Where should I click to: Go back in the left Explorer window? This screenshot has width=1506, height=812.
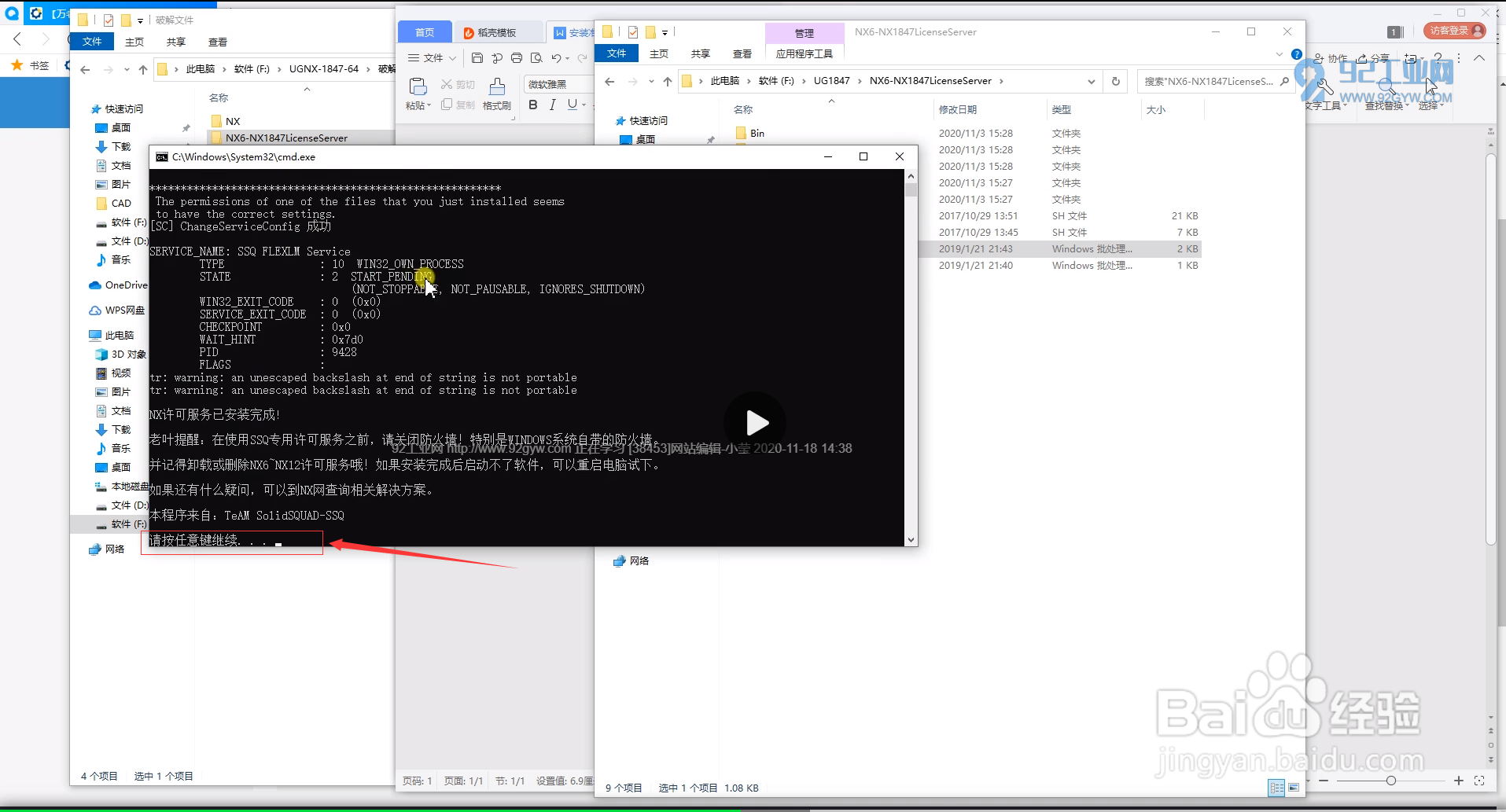(85, 69)
